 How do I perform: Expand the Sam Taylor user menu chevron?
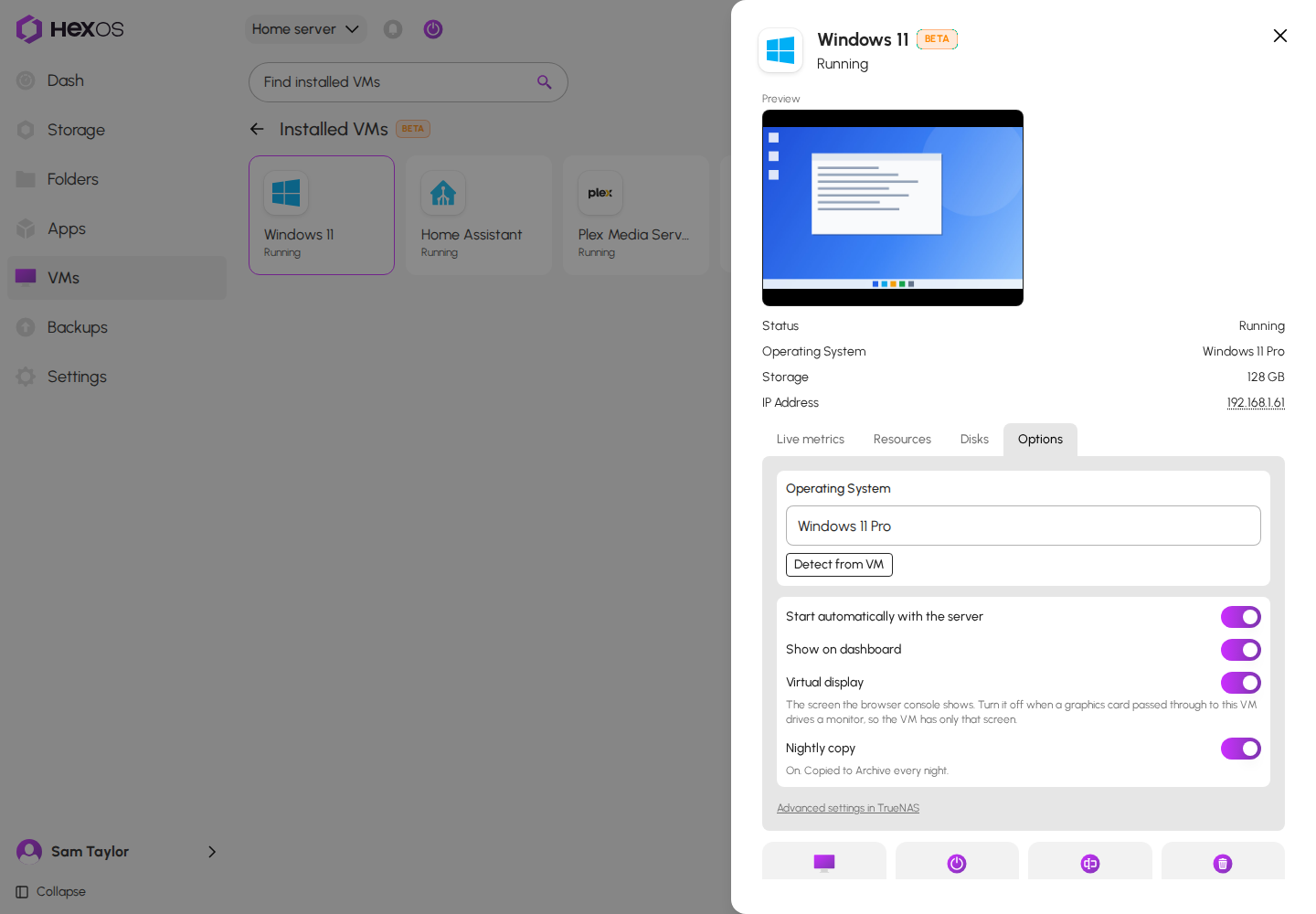coord(212,852)
